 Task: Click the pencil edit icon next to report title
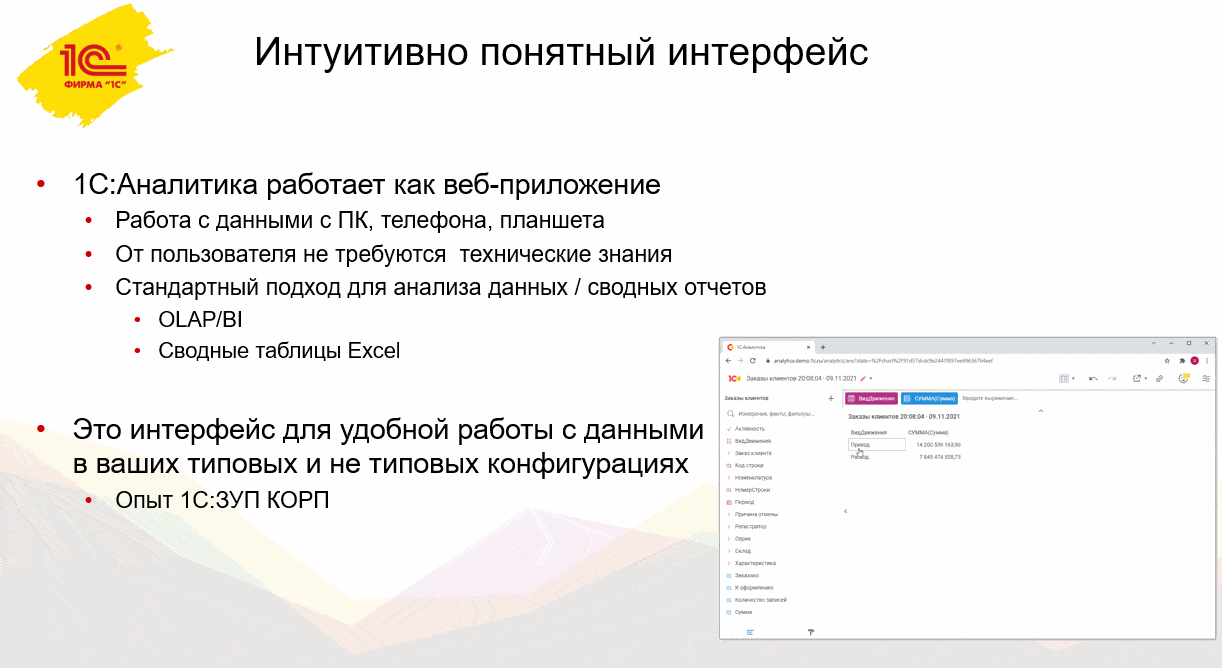tap(863, 379)
